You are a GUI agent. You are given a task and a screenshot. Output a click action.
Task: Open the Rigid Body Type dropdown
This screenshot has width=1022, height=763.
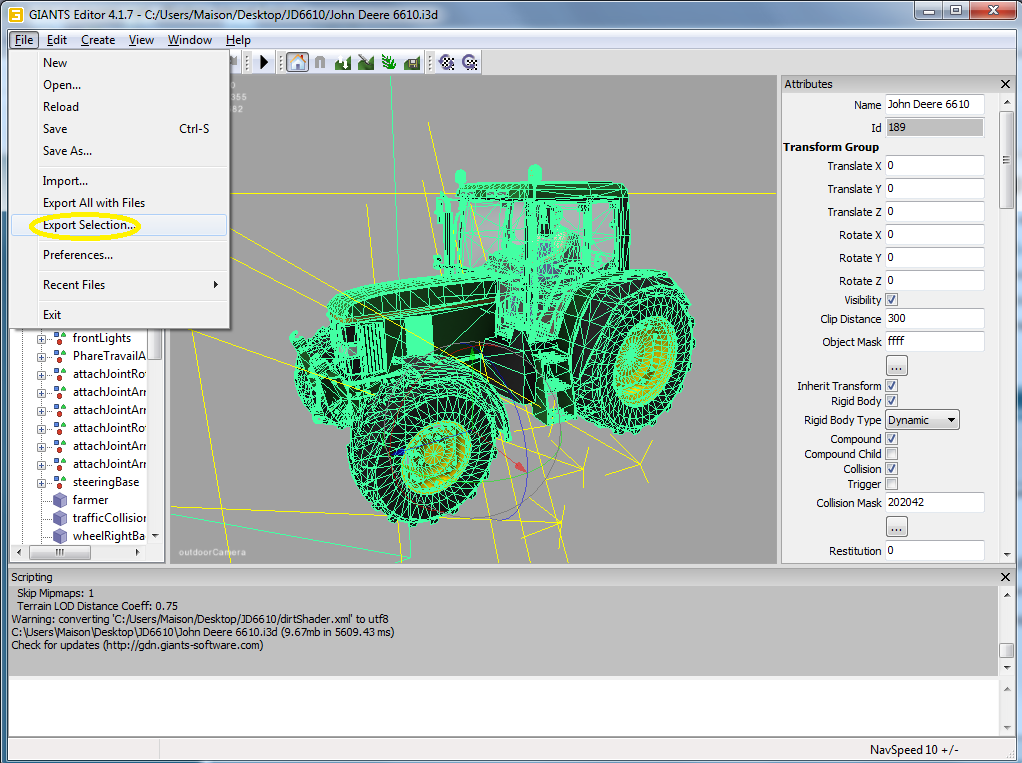[x=922, y=420]
